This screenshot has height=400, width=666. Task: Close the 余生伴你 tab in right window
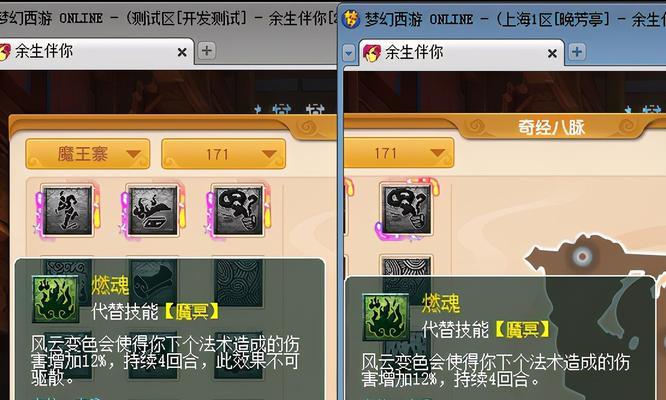click(552, 53)
